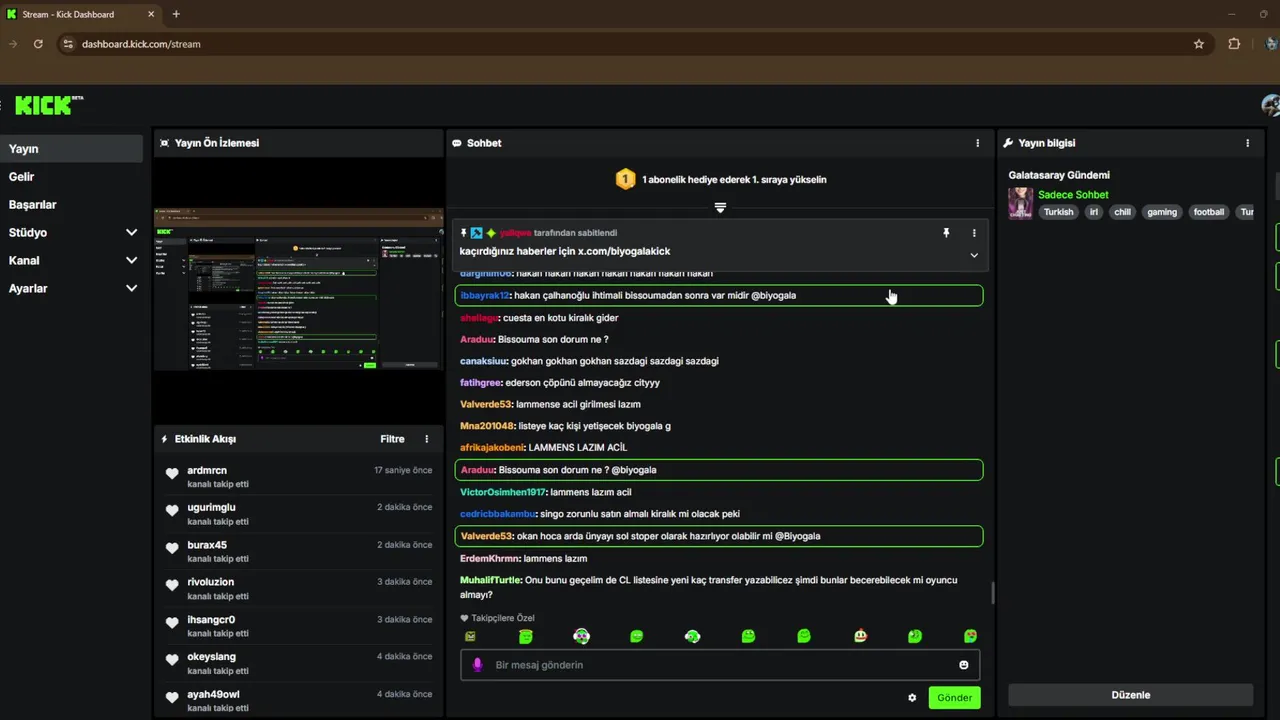Screen dimensions: 1280x720
Task: Insert last heart-eyes emote in row
Action: 970,636
